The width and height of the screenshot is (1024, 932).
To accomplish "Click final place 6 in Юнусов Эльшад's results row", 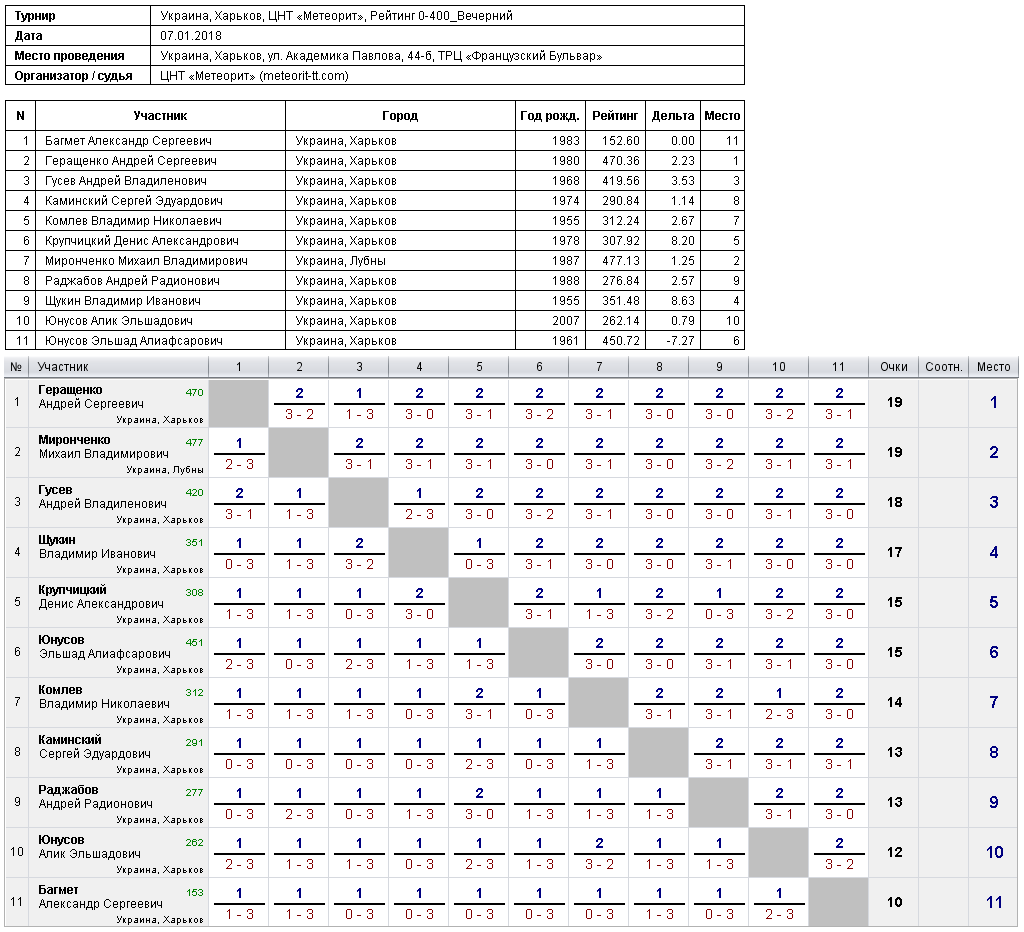I will tap(993, 652).
